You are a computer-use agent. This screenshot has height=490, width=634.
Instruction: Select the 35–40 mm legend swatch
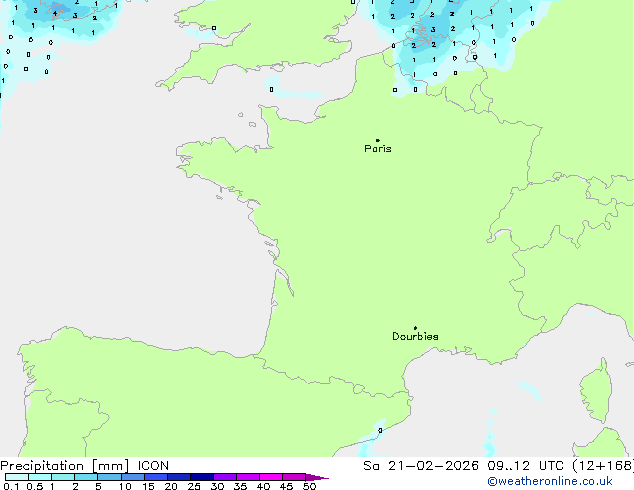click(247, 477)
